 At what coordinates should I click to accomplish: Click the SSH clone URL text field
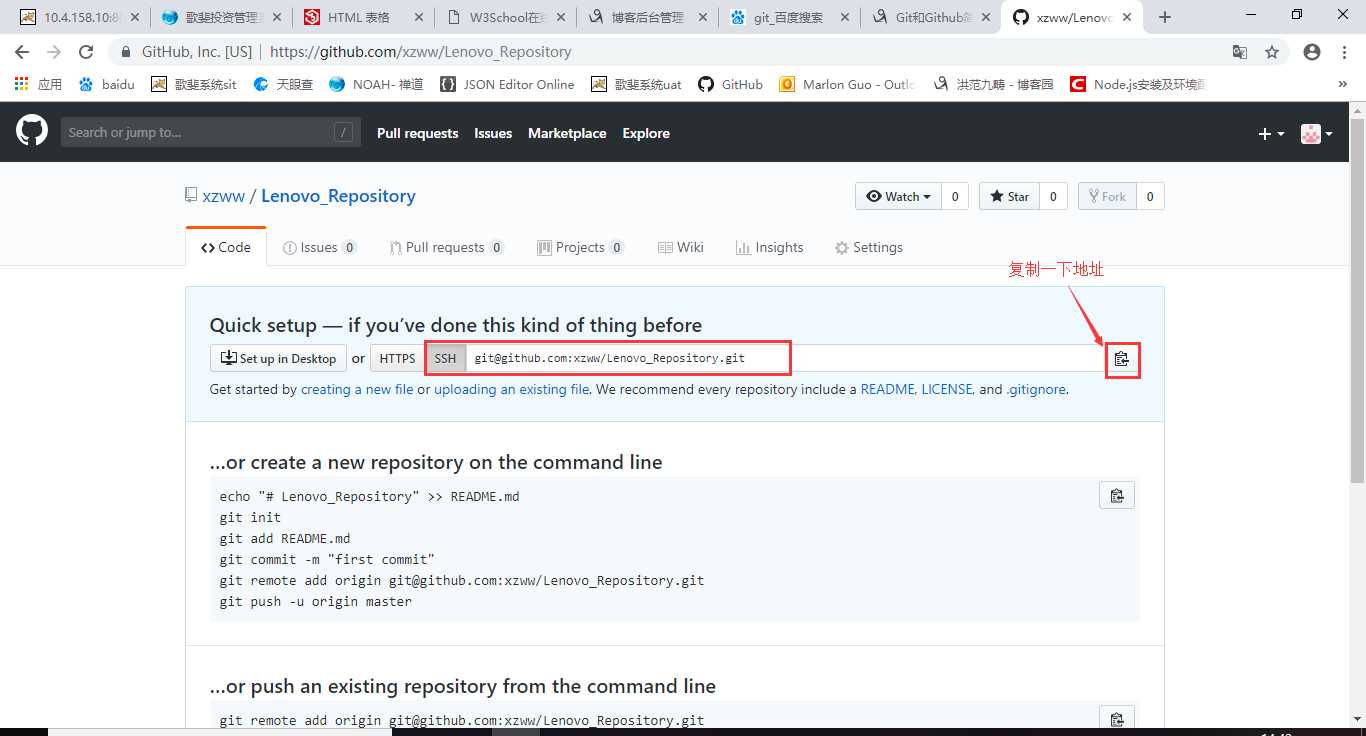pos(785,358)
